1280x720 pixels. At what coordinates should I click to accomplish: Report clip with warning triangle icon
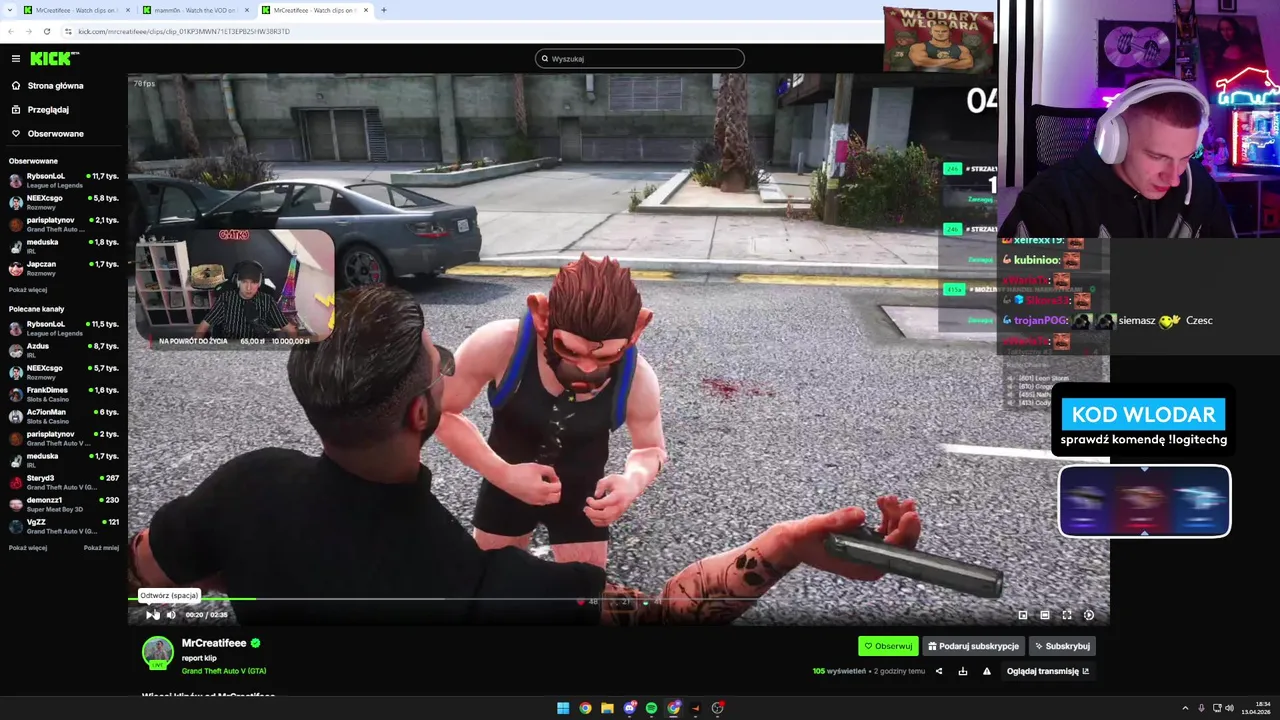pos(987,671)
